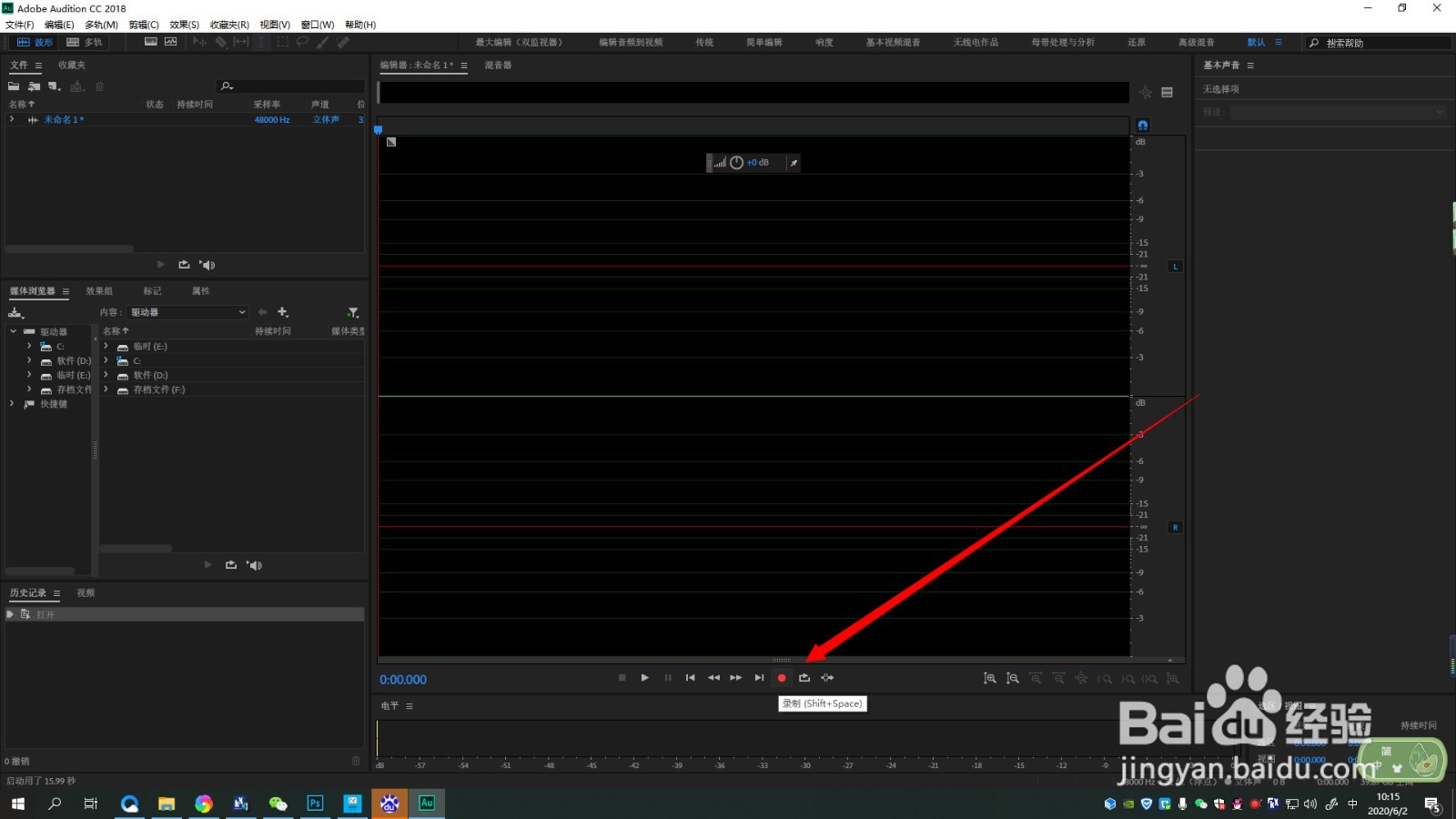Zoom out amplitude icon

tap(1013, 679)
